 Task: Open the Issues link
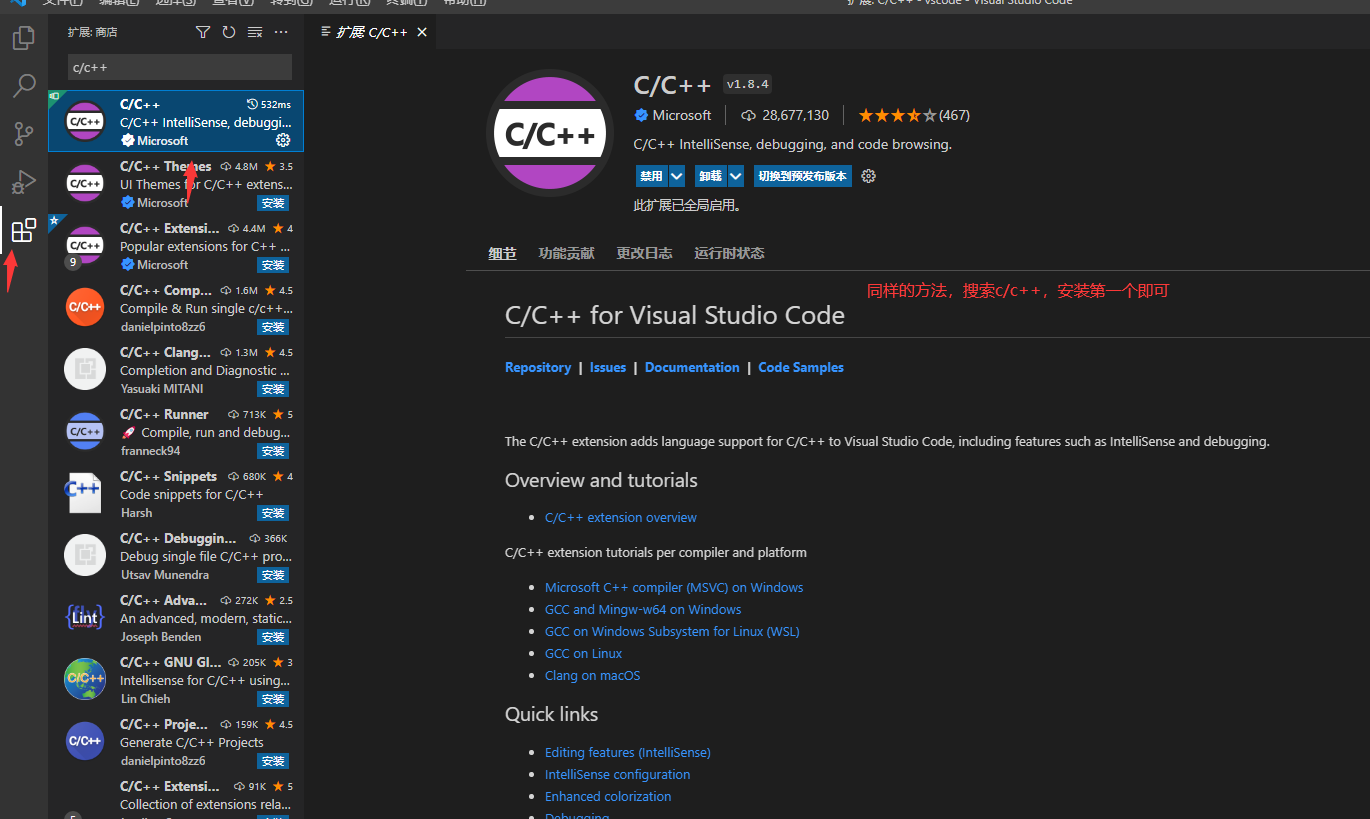[608, 367]
